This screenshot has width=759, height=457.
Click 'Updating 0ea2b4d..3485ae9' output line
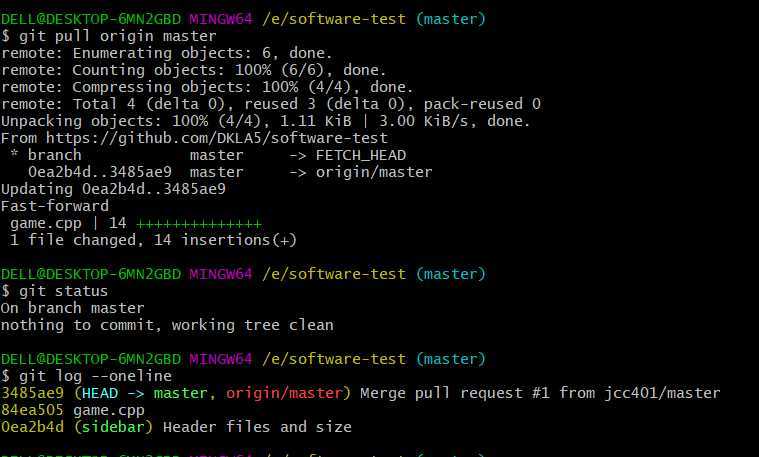tap(113, 189)
